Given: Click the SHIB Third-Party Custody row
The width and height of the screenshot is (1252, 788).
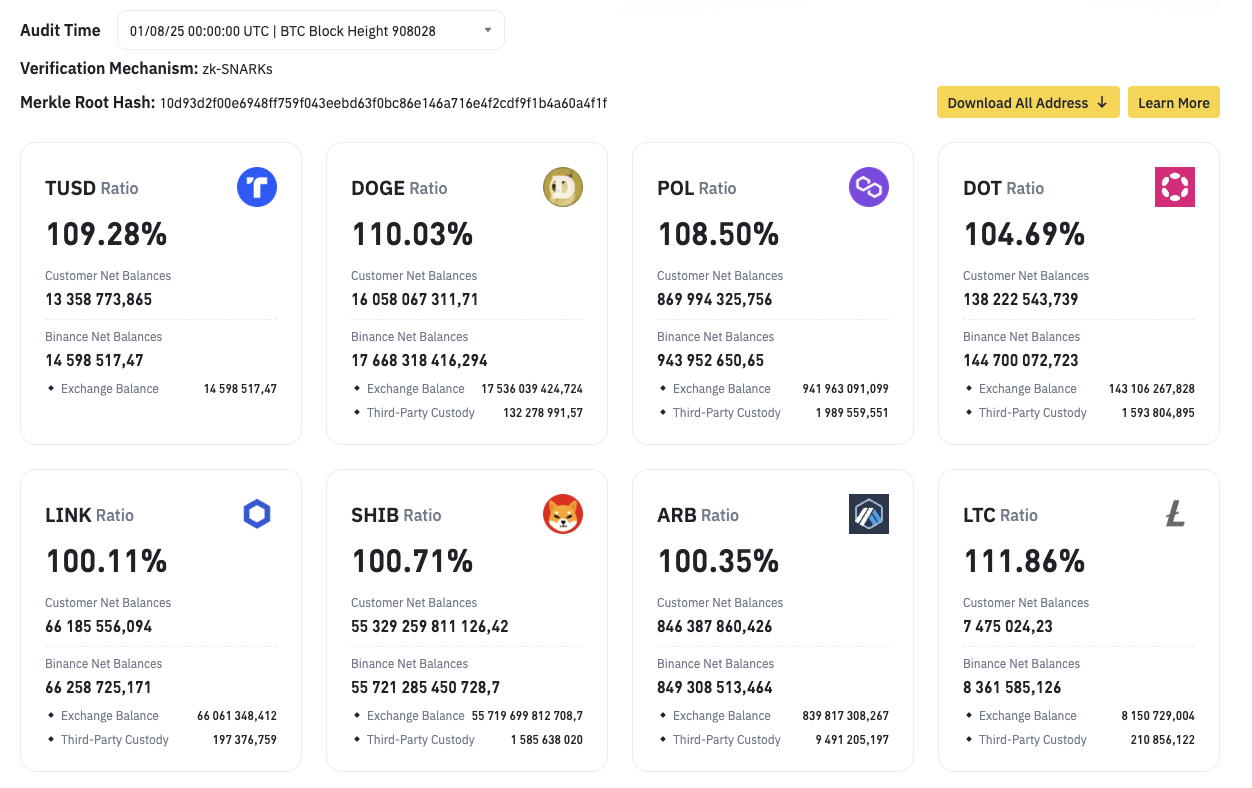Looking at the screenshot, I should pos(467,740).
